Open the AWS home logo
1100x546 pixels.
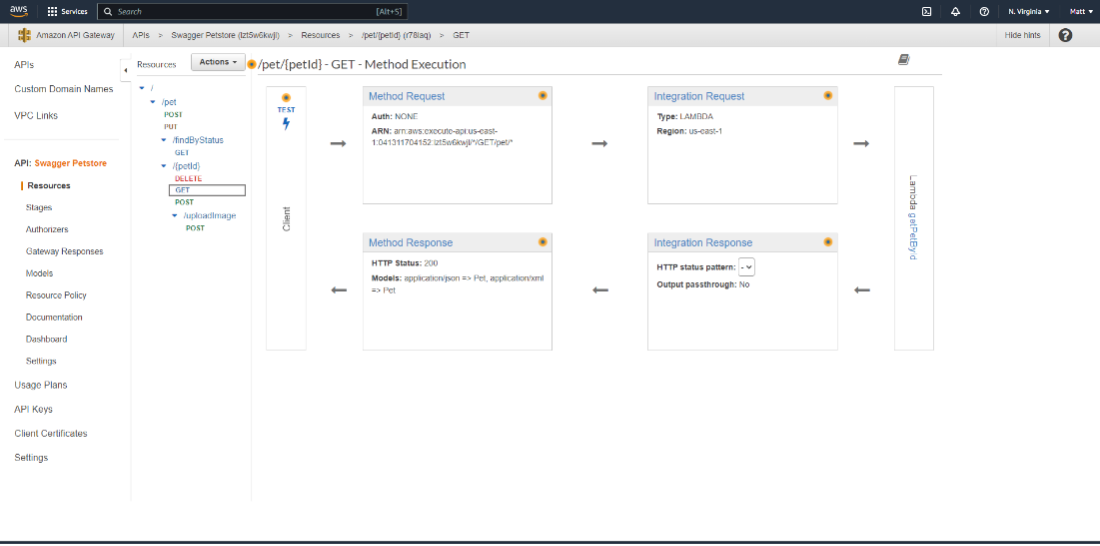click(x=18, y=11)
